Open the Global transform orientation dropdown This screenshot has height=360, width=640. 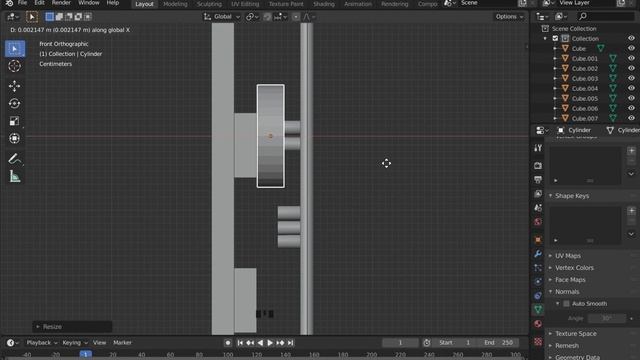click(x=222, y=17)
